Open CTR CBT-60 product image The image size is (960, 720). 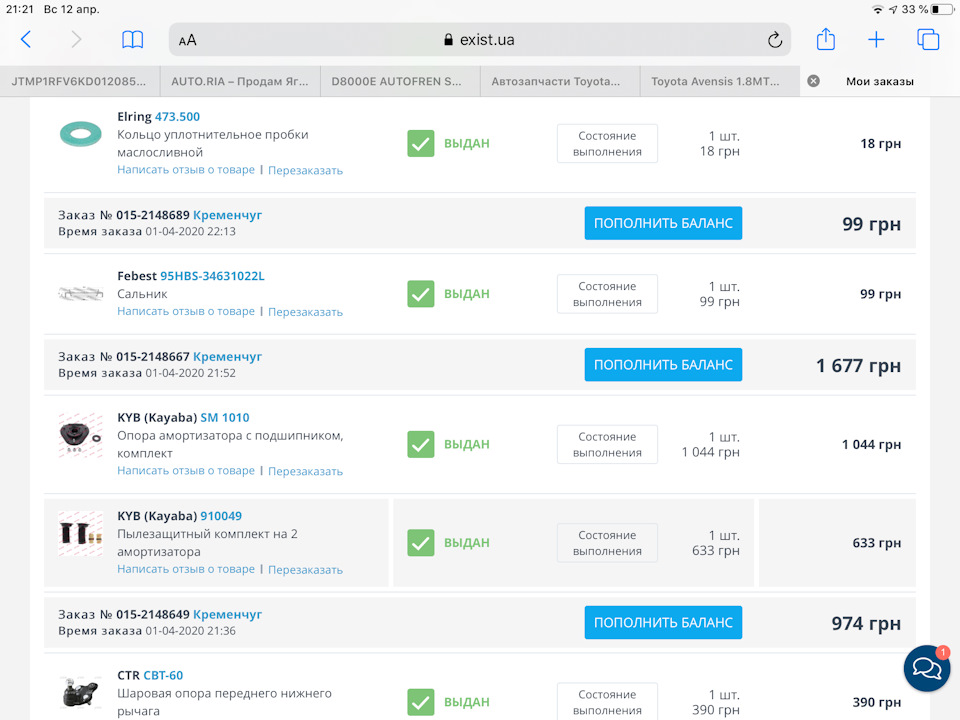click(80, 693)
